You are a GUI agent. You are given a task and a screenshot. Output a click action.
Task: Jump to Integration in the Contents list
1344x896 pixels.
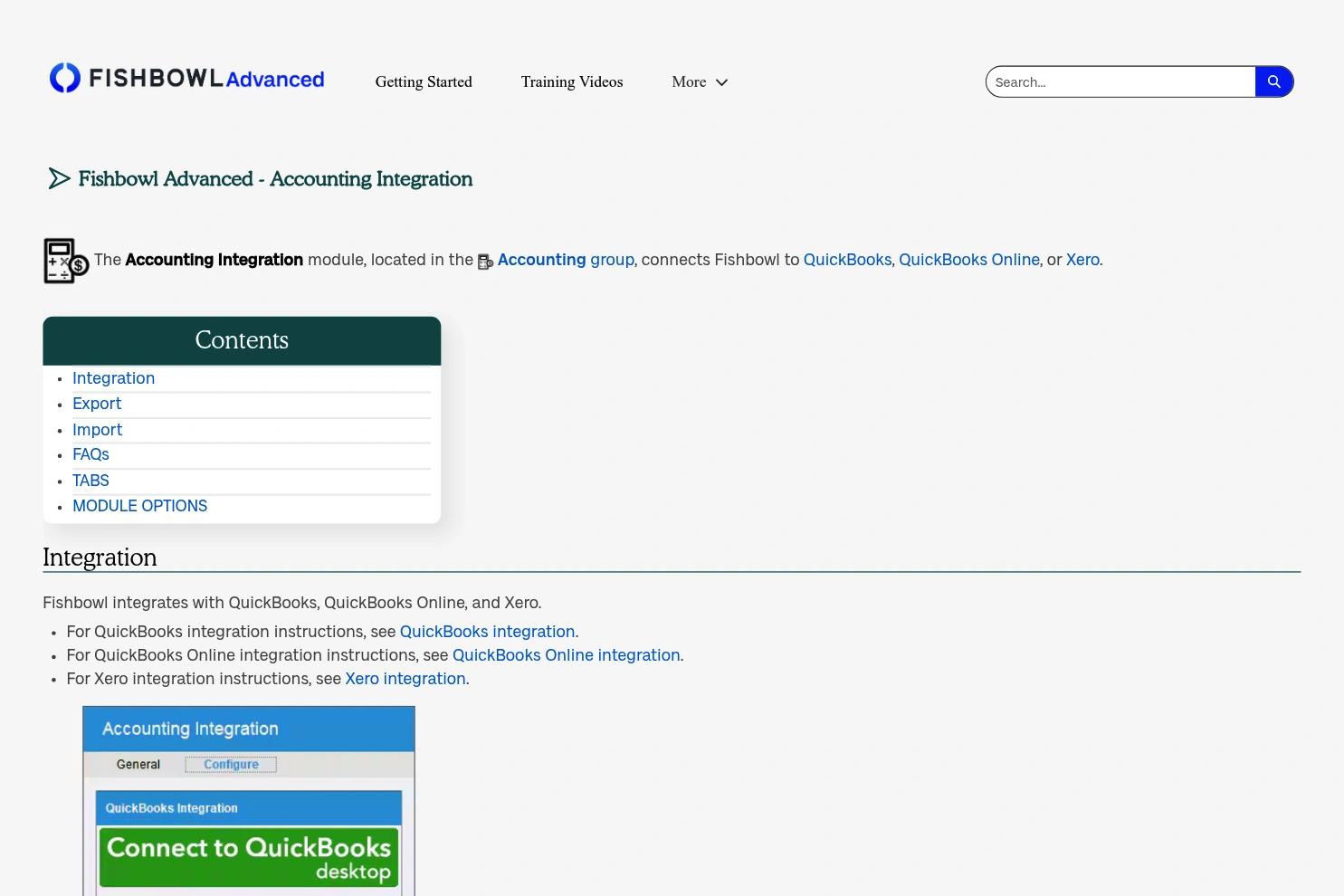(113, 378)
